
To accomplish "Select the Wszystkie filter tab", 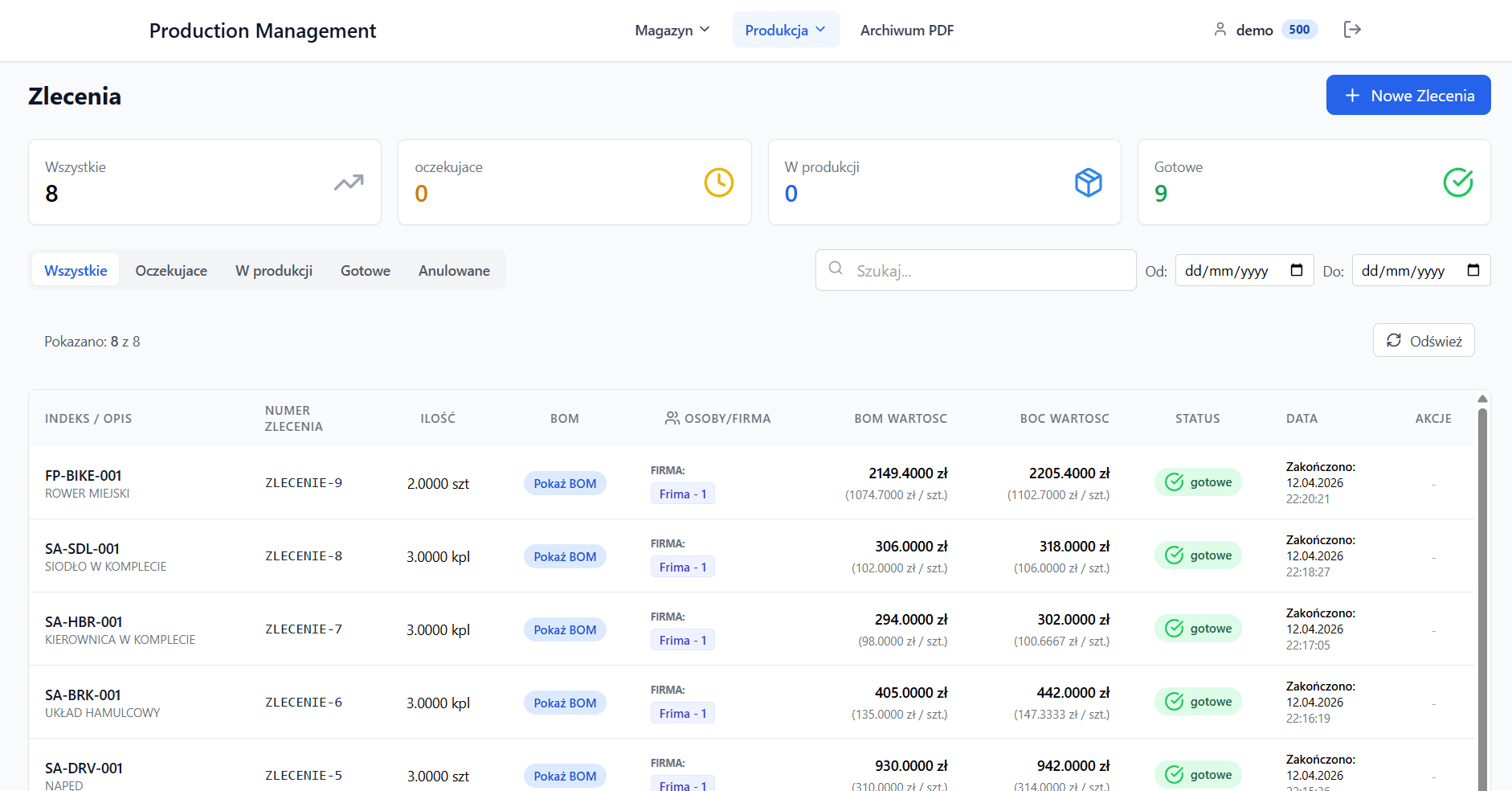I will [x=76, y=270].
